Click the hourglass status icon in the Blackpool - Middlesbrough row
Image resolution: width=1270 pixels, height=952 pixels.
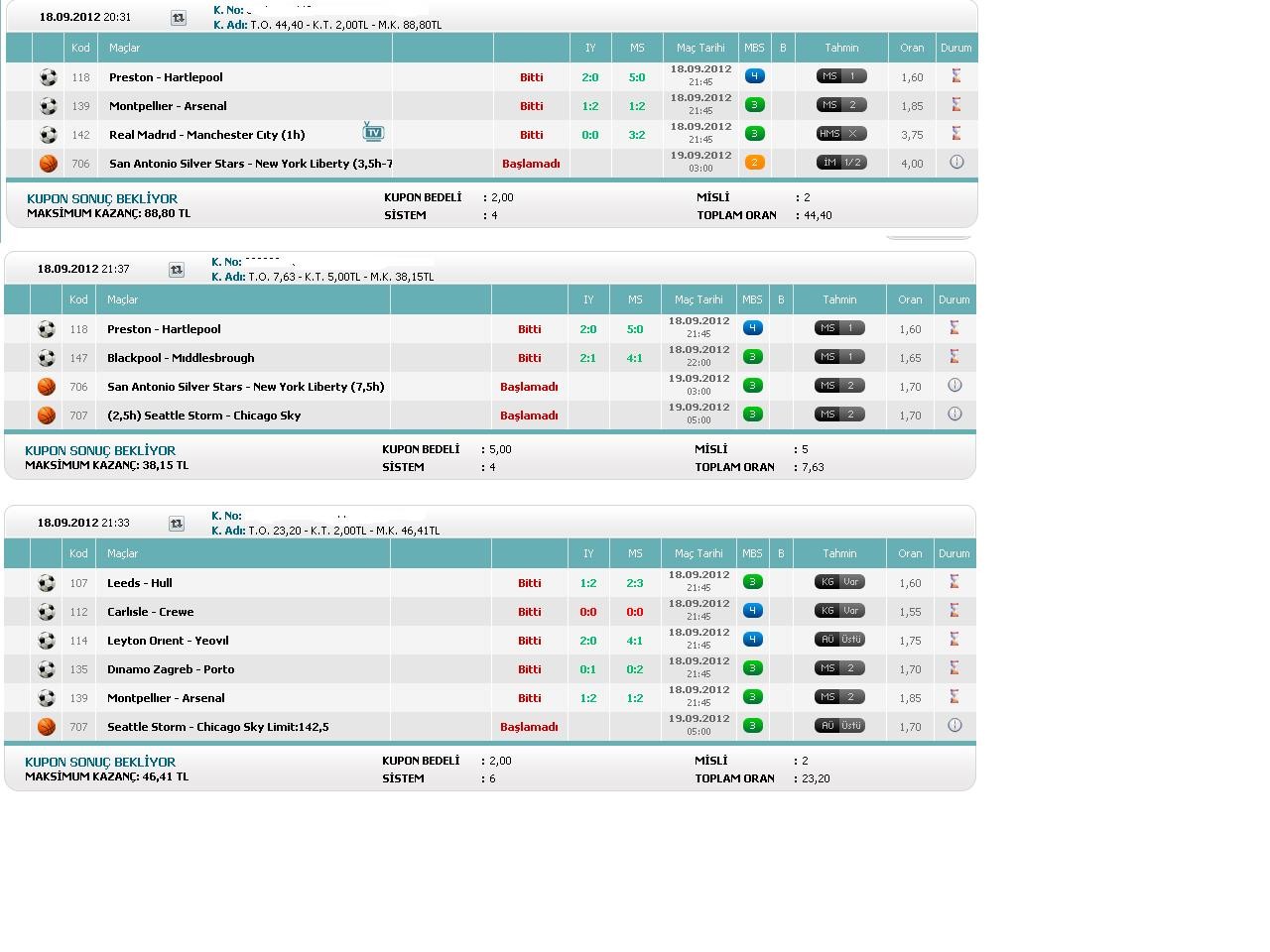(954, 356)
